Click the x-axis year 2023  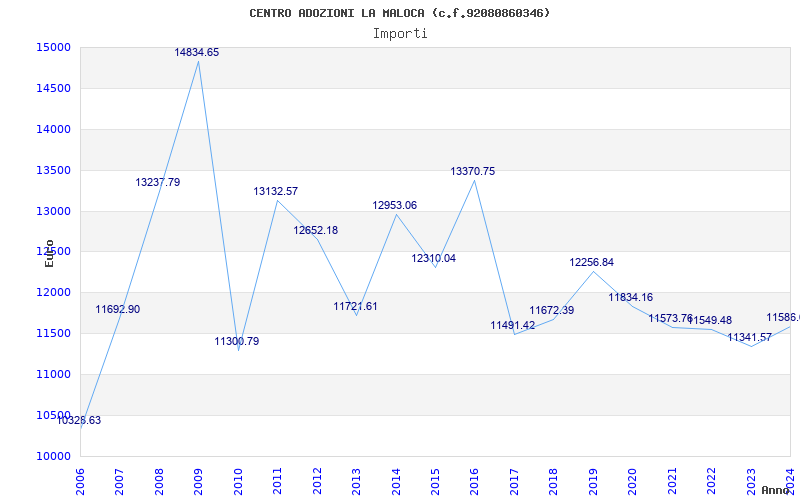751,481
